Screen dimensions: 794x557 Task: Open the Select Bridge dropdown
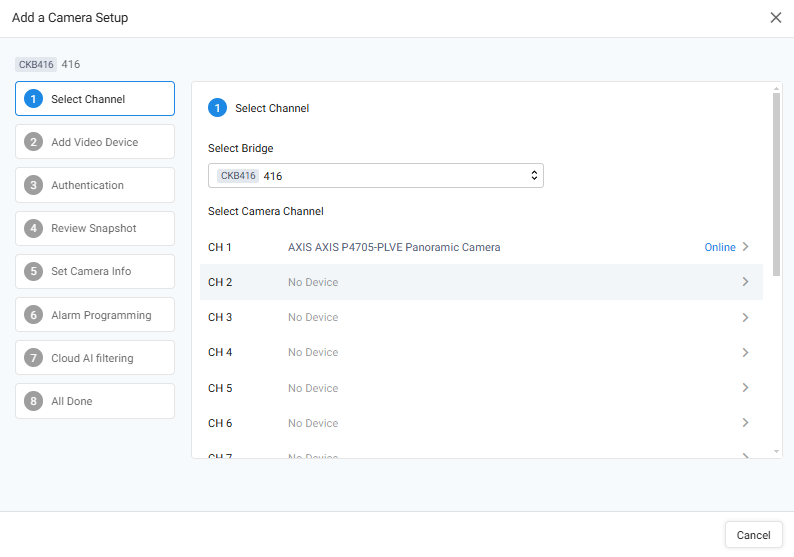tap(376, 176)
